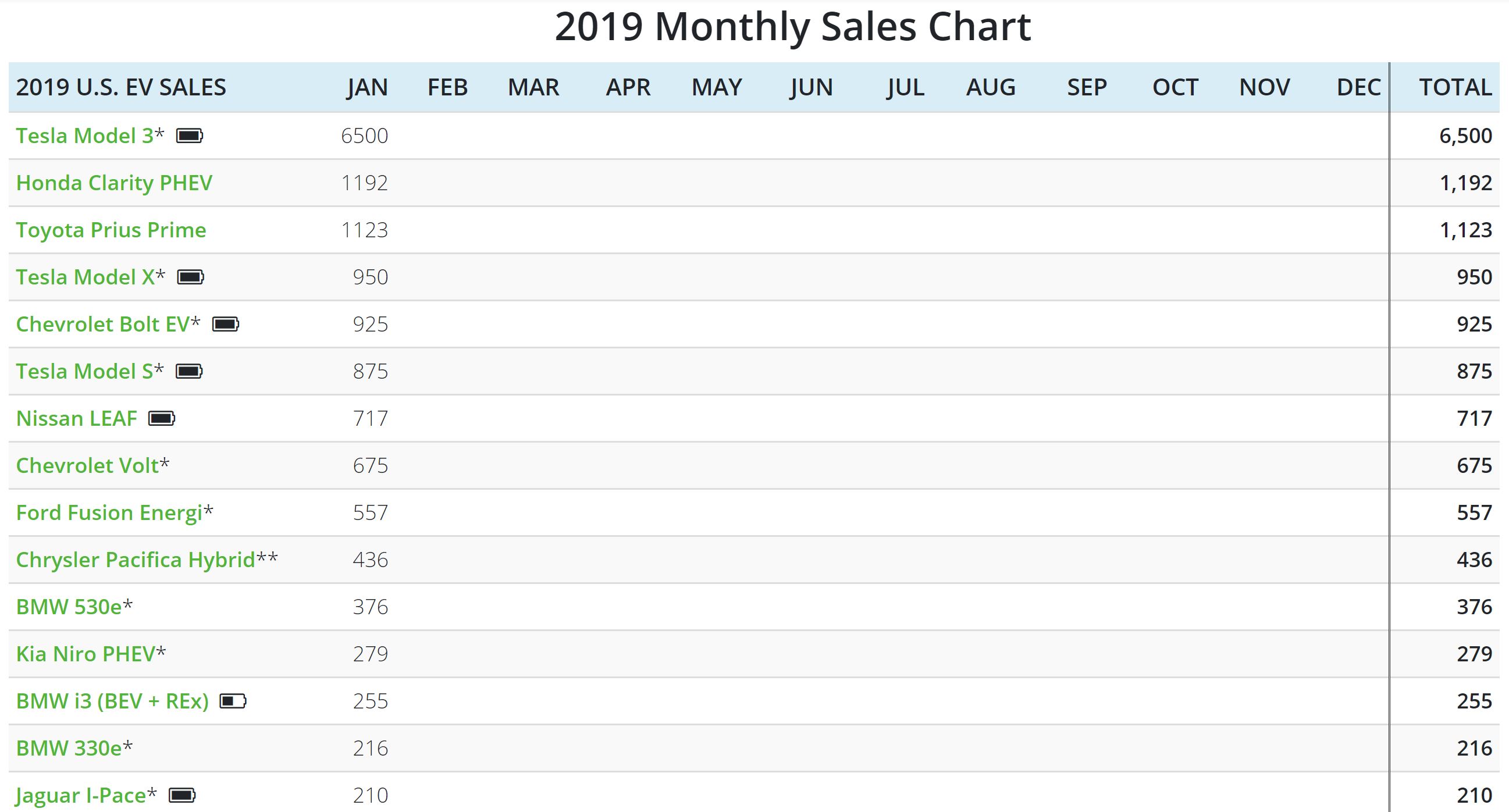1509x812 pixels.
Task: Click the TOTAL column header
Action: click(1455, 87)
